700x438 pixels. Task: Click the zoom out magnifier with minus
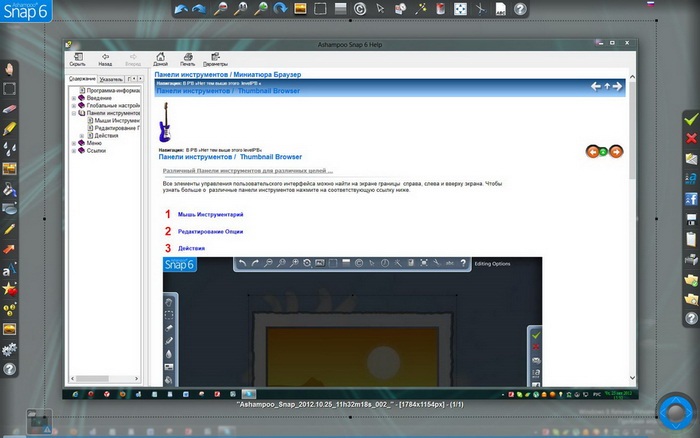(x=220, y=9)
